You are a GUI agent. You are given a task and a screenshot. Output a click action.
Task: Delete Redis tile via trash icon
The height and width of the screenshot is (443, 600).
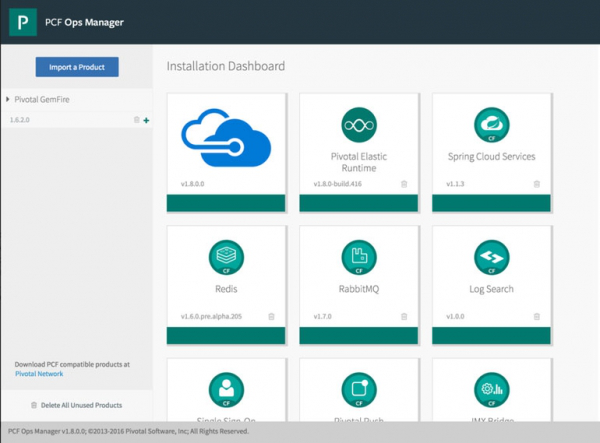pyautogui.click(x=271, y=316)
